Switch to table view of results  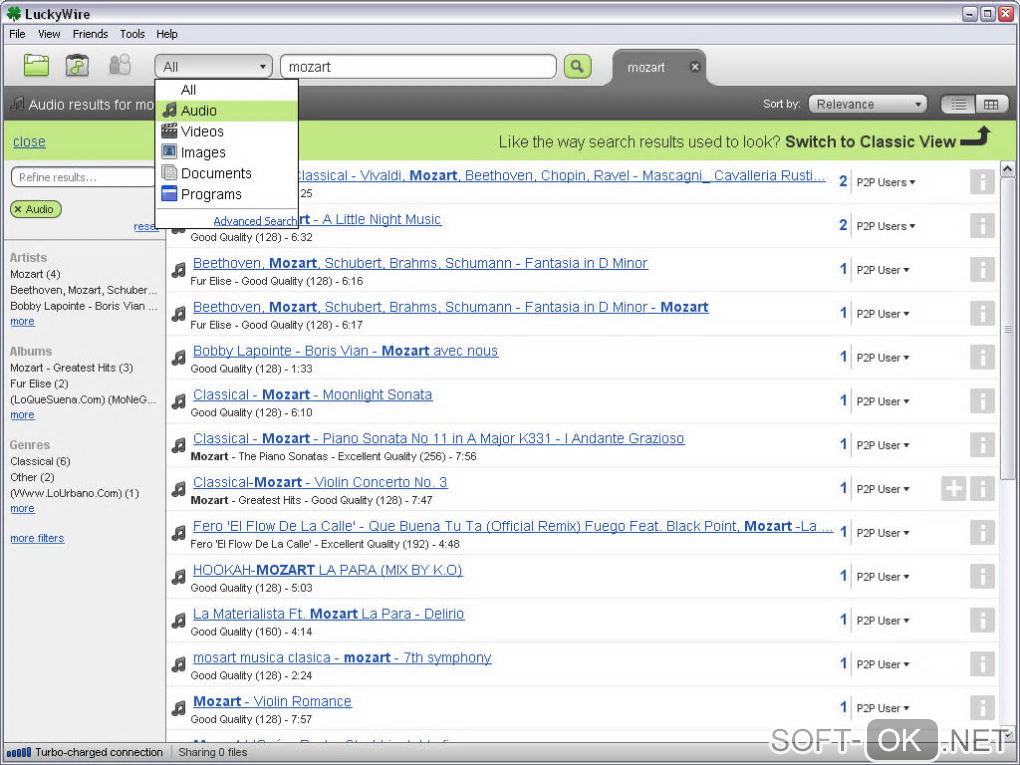coord(991,104)
